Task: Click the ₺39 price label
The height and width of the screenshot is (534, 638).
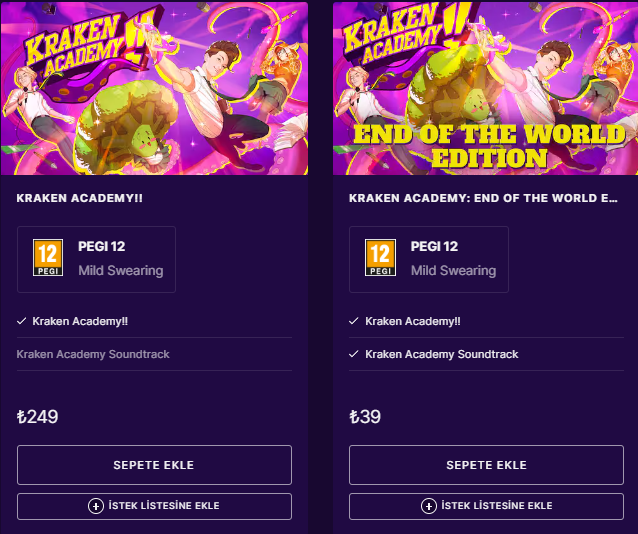Action: (x=365, y=417)
